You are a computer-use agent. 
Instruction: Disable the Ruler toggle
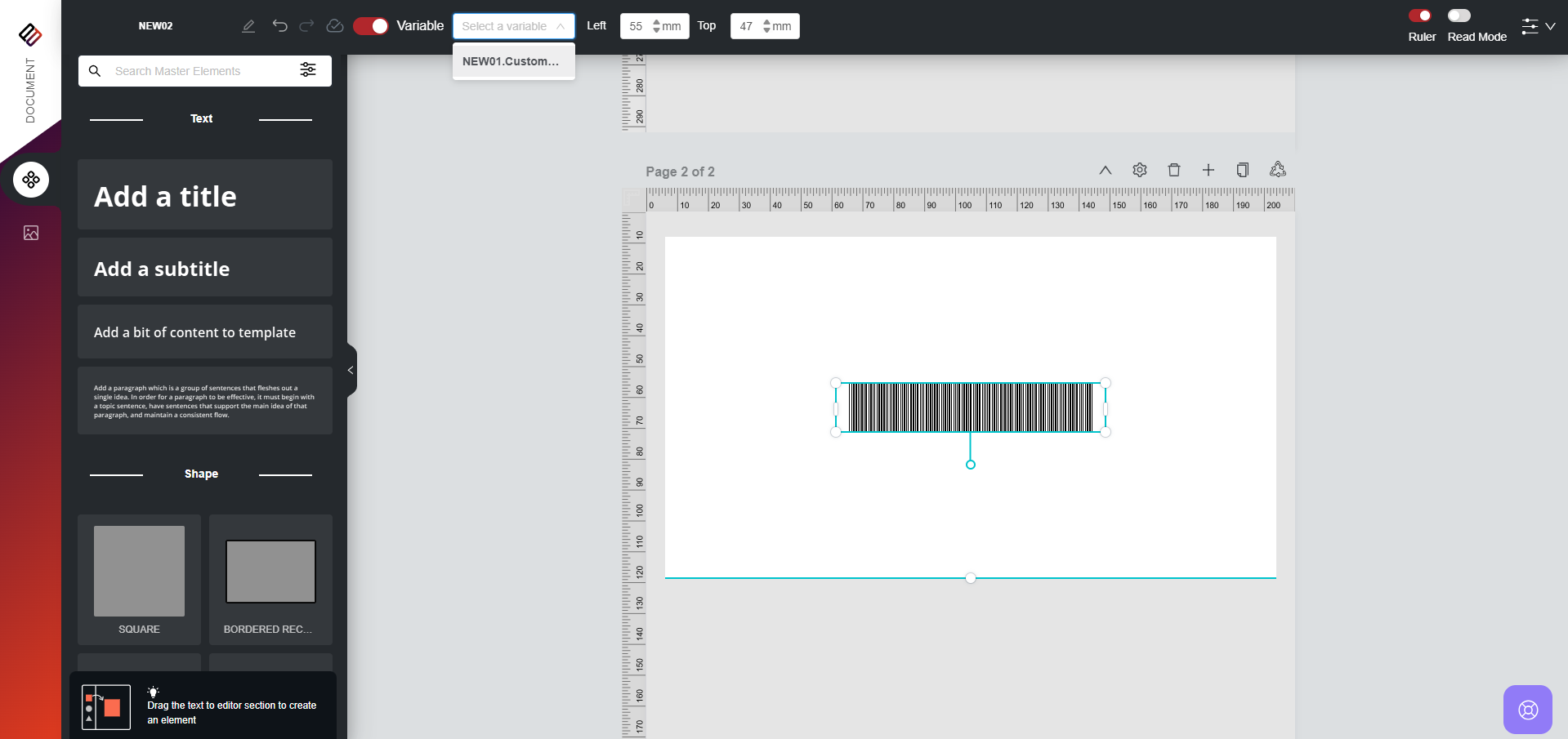pyautogui.click(x=1420, y=16)
